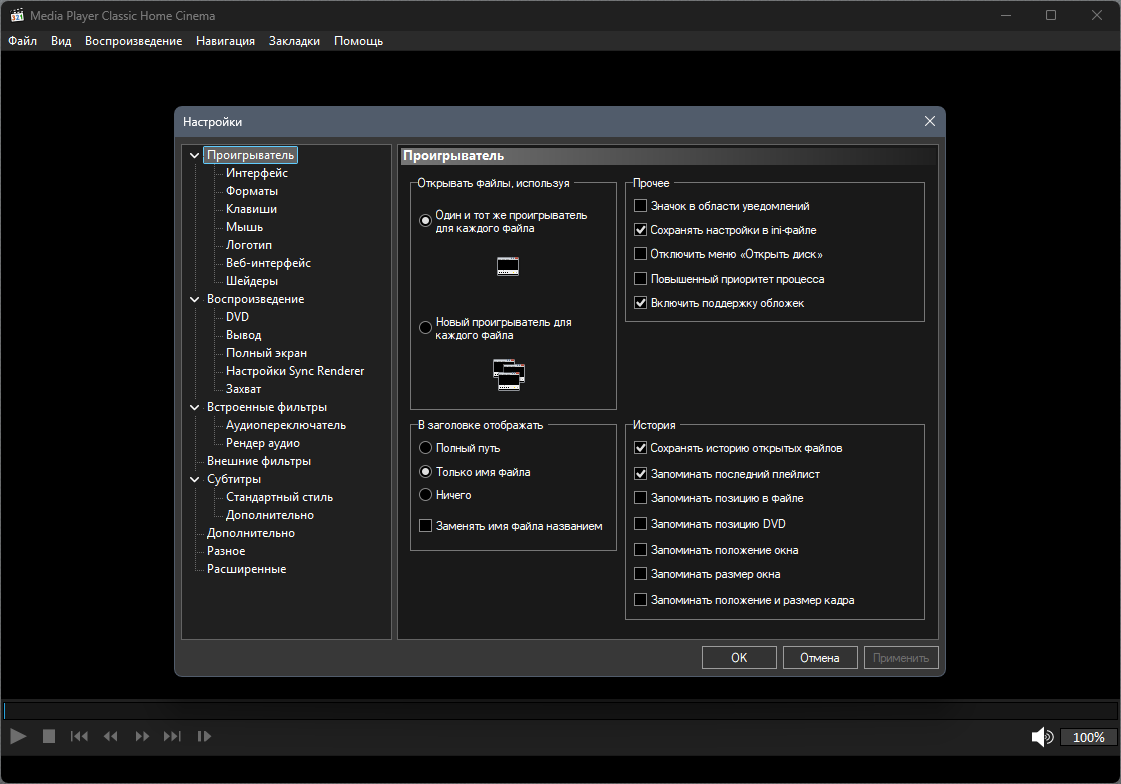Click the Play button in playback bar
This screenshot has width=1121, height=784.
pyautogui.click(x=19, y=736)
